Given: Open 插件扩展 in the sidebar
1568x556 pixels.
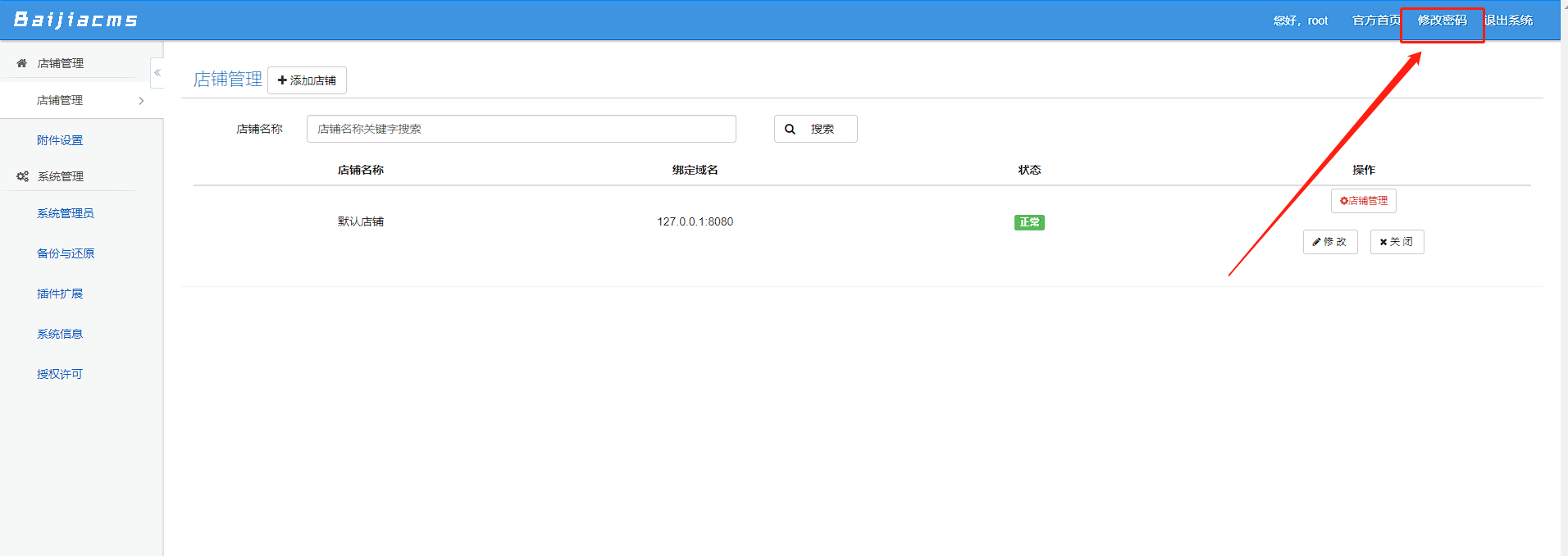Looking at the screenshot, I should point(60,294).
